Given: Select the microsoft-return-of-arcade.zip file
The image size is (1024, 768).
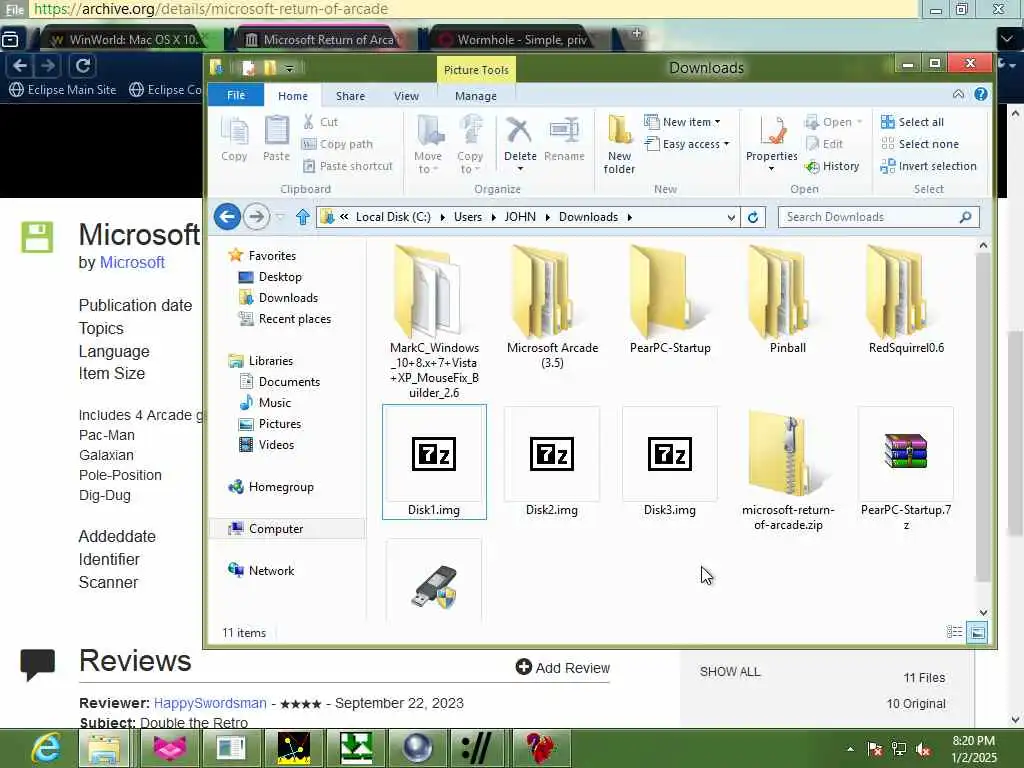Looking at the screenshot, I should (x=788, y=469).
